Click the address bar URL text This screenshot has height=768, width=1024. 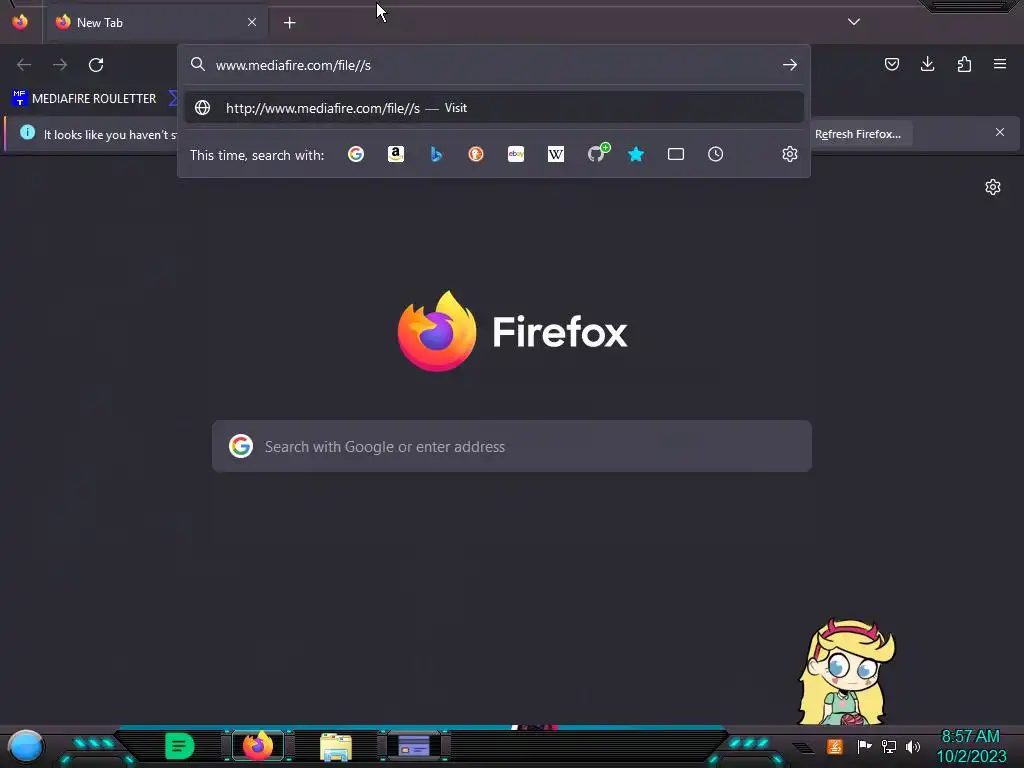coord(293,65)
